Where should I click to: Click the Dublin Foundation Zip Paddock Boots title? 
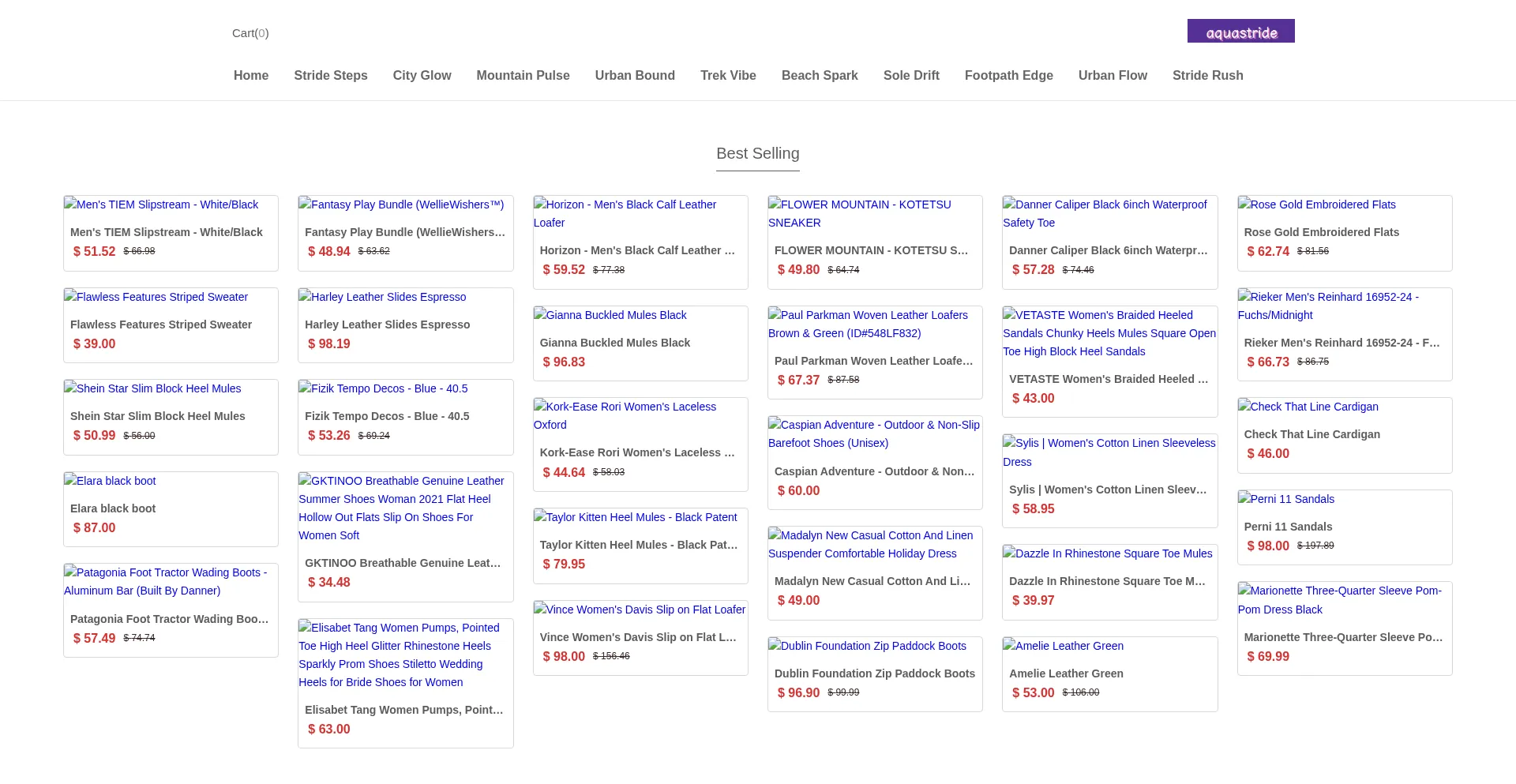coord(874,673)
